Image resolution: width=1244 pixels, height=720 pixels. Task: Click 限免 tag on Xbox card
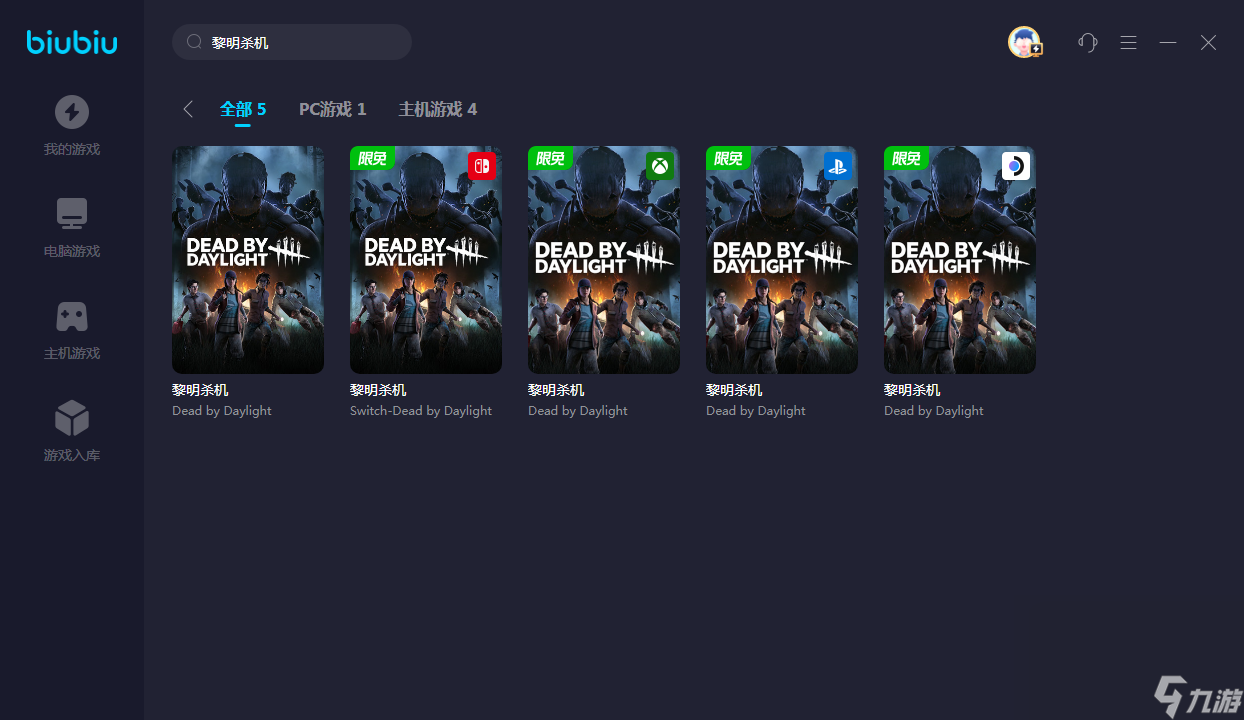coord(550,158)
